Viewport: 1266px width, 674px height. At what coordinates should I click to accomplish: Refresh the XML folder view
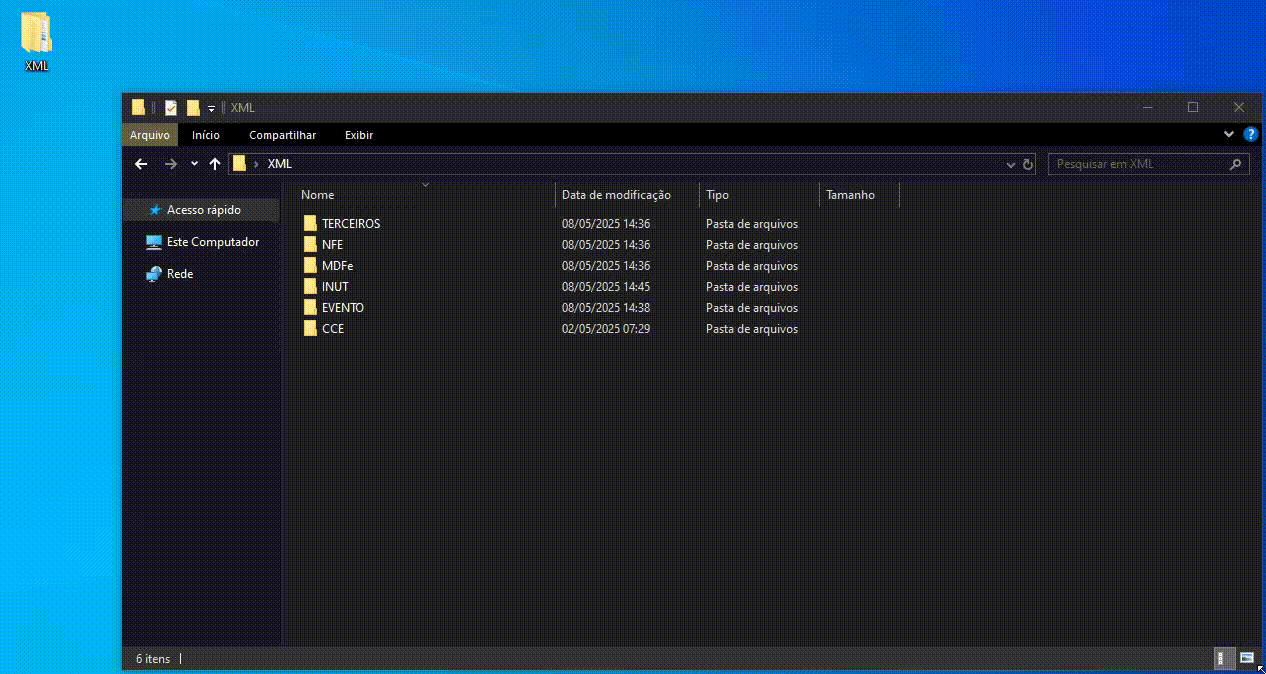tap(1027, 164)
